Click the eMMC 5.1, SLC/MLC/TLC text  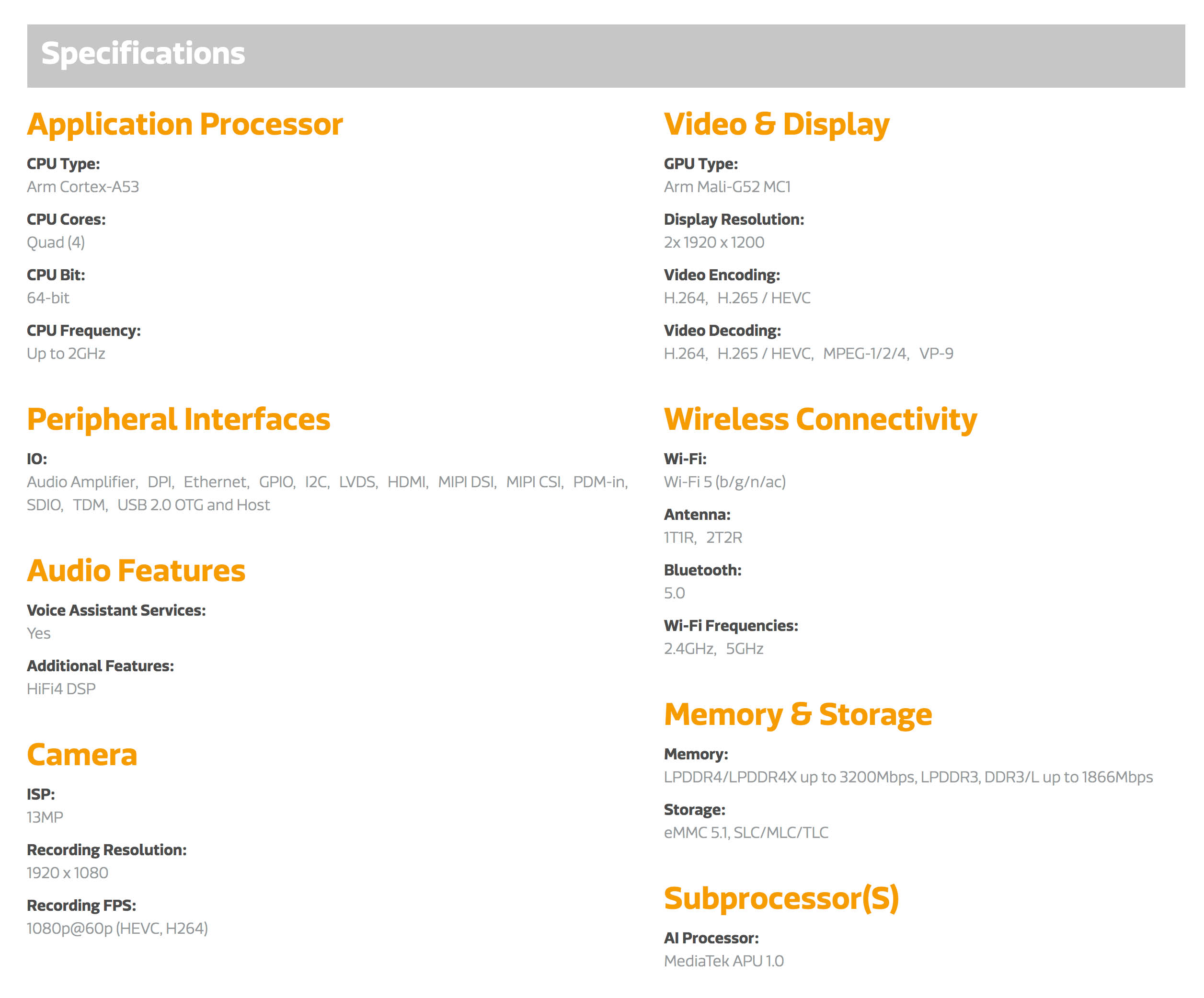click(745, 833)
